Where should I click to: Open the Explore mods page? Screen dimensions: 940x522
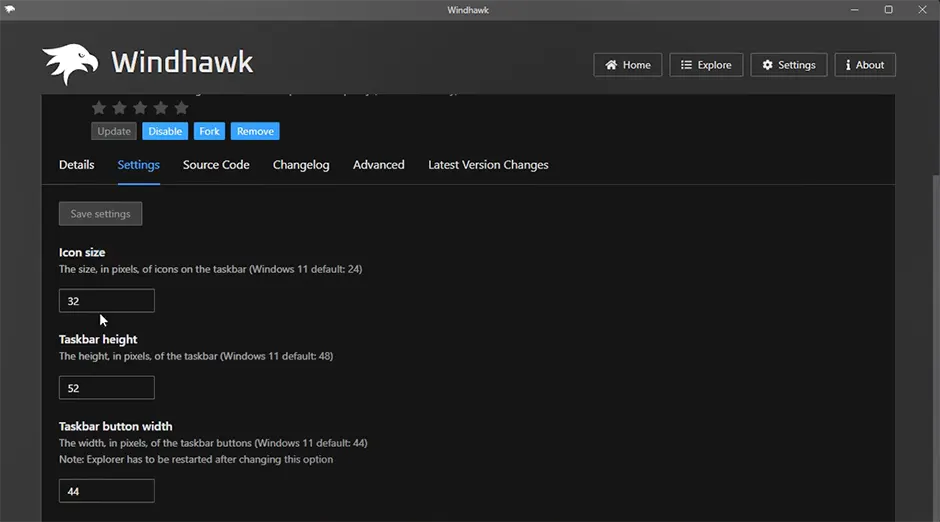point(706,65)
